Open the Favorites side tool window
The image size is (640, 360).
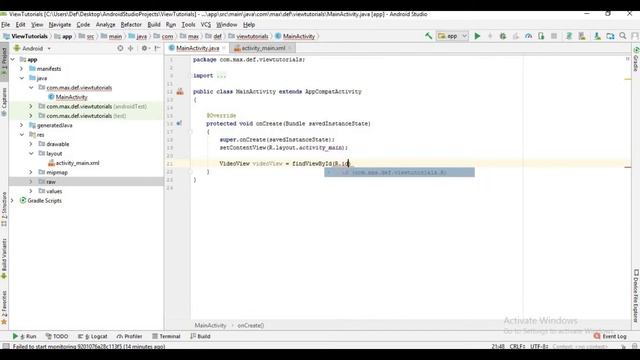click(4, 307)
